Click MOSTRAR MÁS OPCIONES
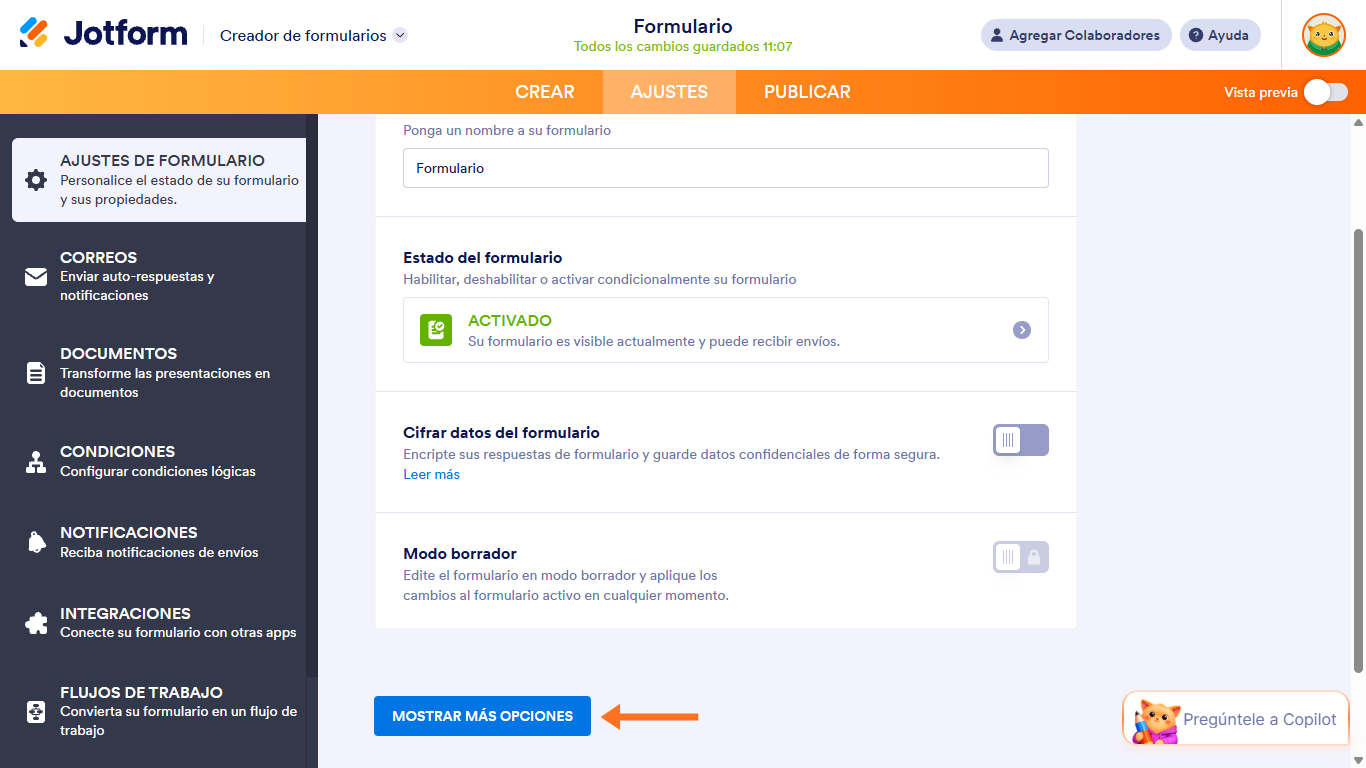This screenshot has height=768, width=1366. click(x=482, y=716)
